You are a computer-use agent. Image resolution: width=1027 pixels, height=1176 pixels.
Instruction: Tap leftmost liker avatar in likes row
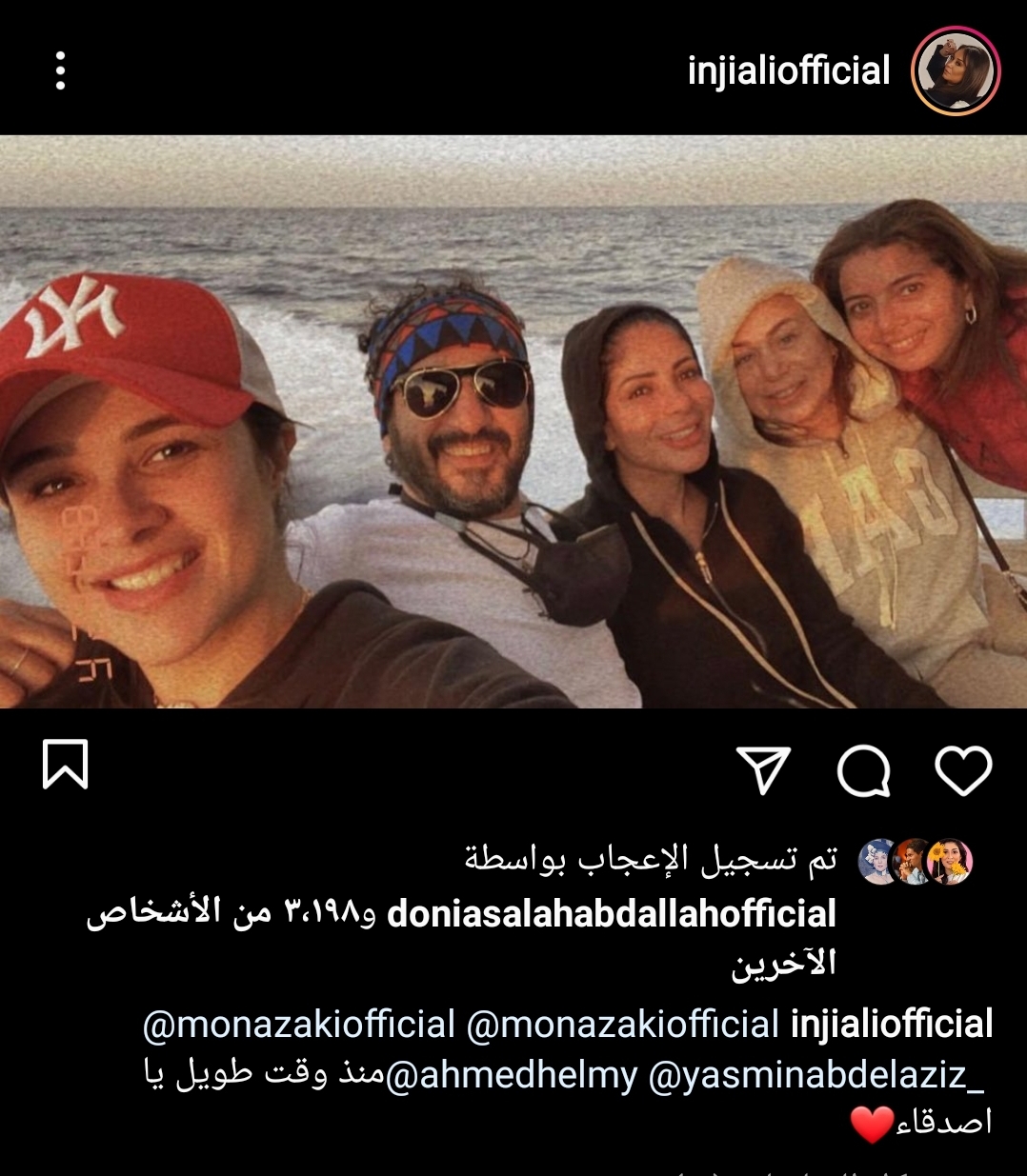point(879,862)
